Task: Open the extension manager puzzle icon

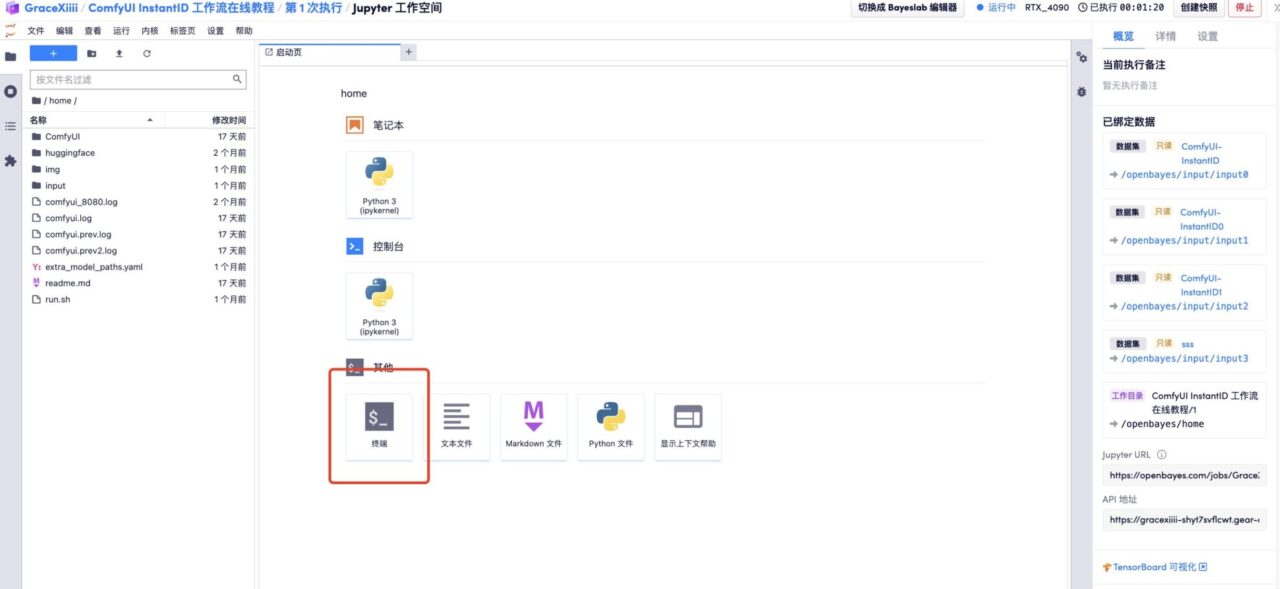Action: [x=11, y=160]
